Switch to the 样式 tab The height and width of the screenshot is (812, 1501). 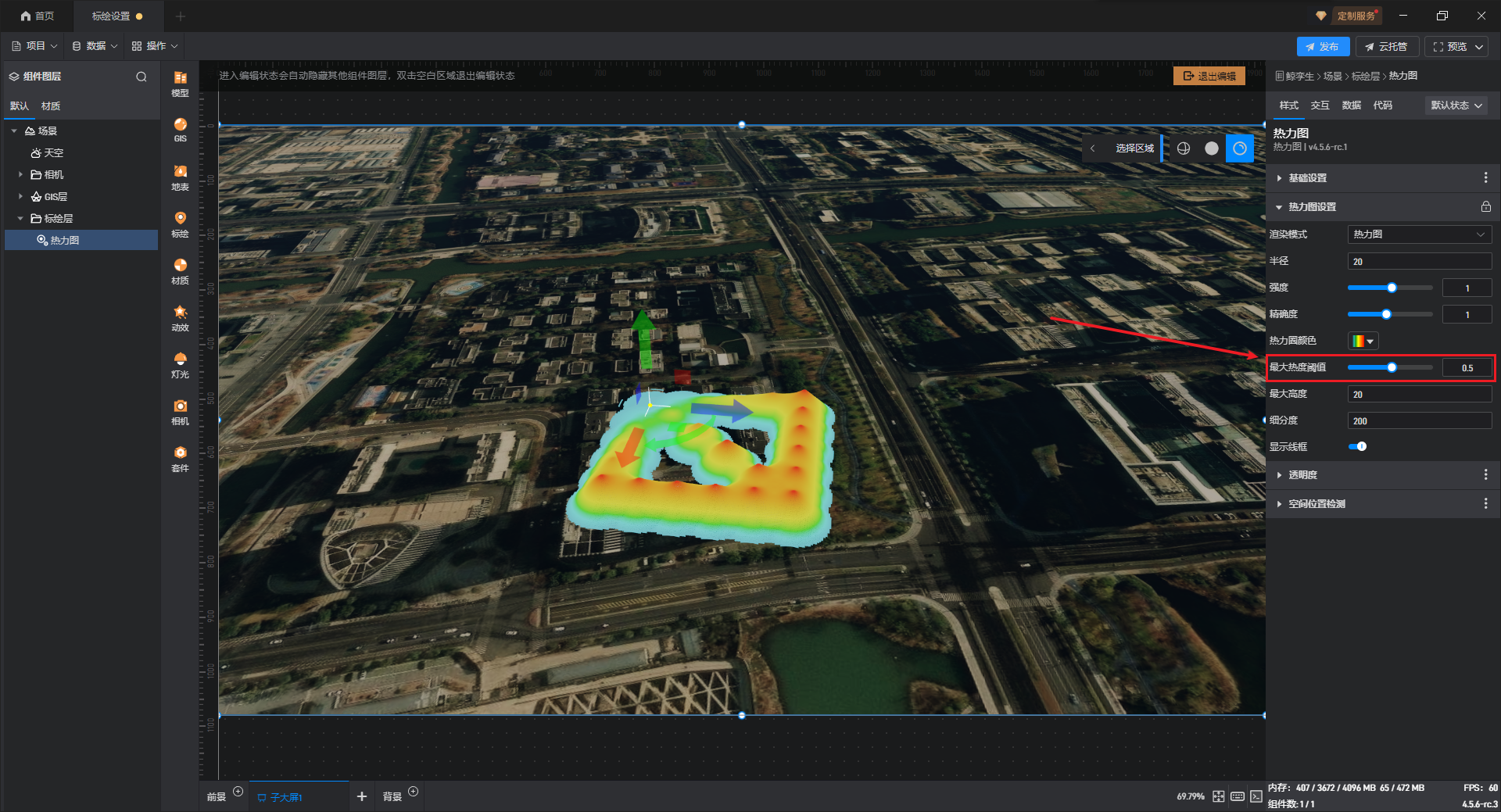click(x=1288, y=106)
